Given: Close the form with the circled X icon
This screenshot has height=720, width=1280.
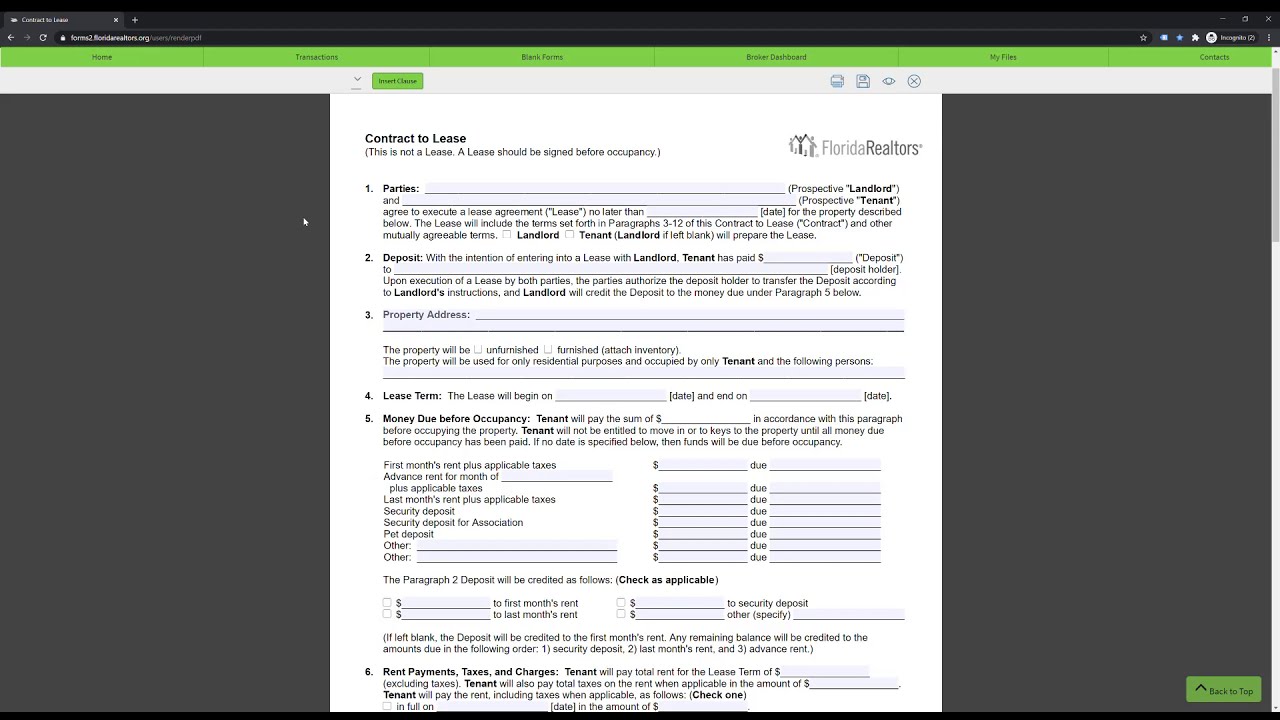Looking at the screenshot, I should 914,81.
